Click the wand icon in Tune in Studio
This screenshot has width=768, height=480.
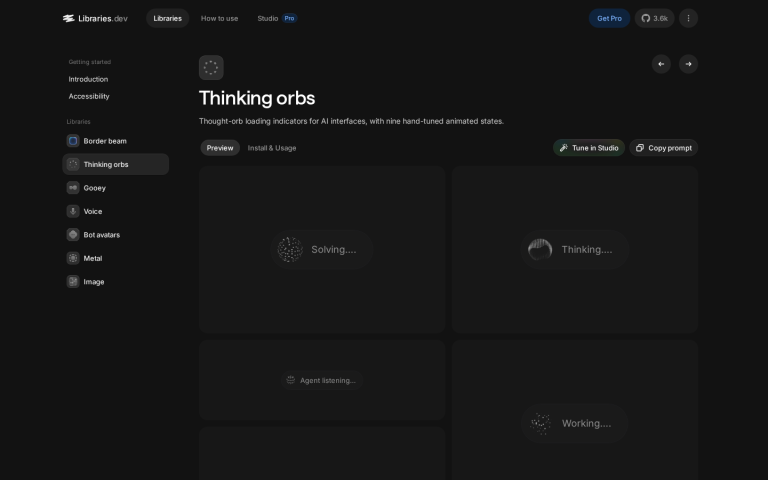click(564, 148)
